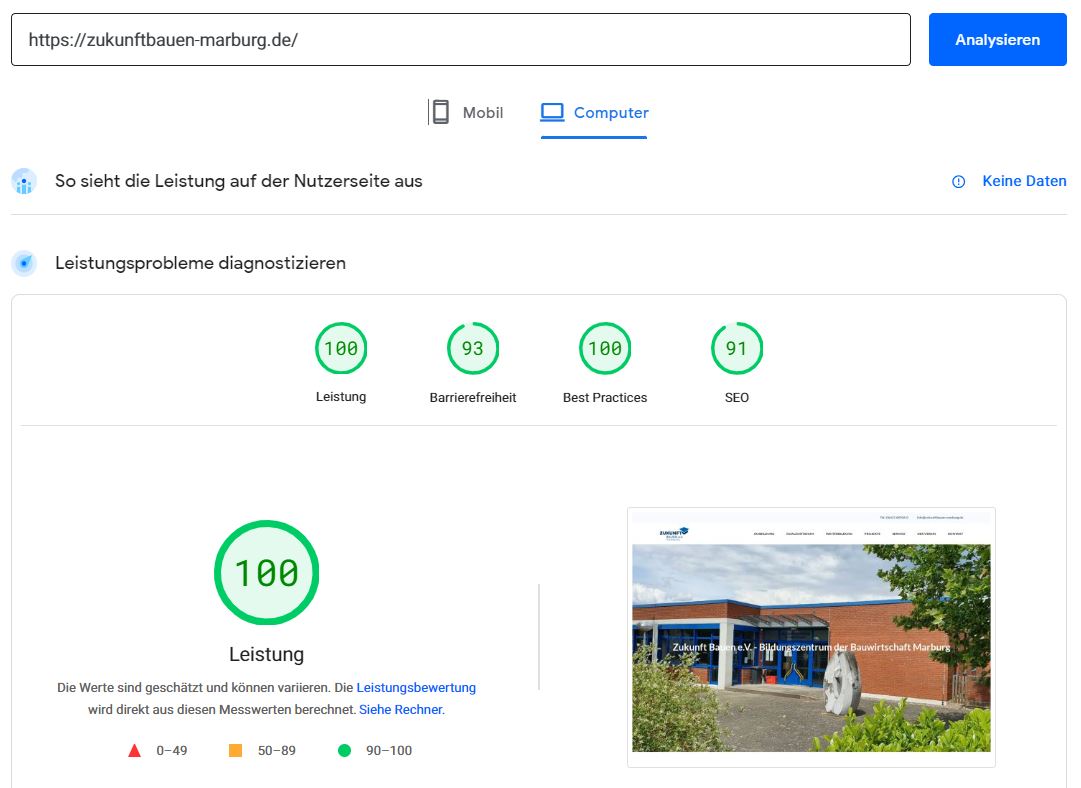The width and height of the screenshot is (1081, 788).
Task: Click the field data icon beside 'So sieht die Leistung'
Action: 24,182
